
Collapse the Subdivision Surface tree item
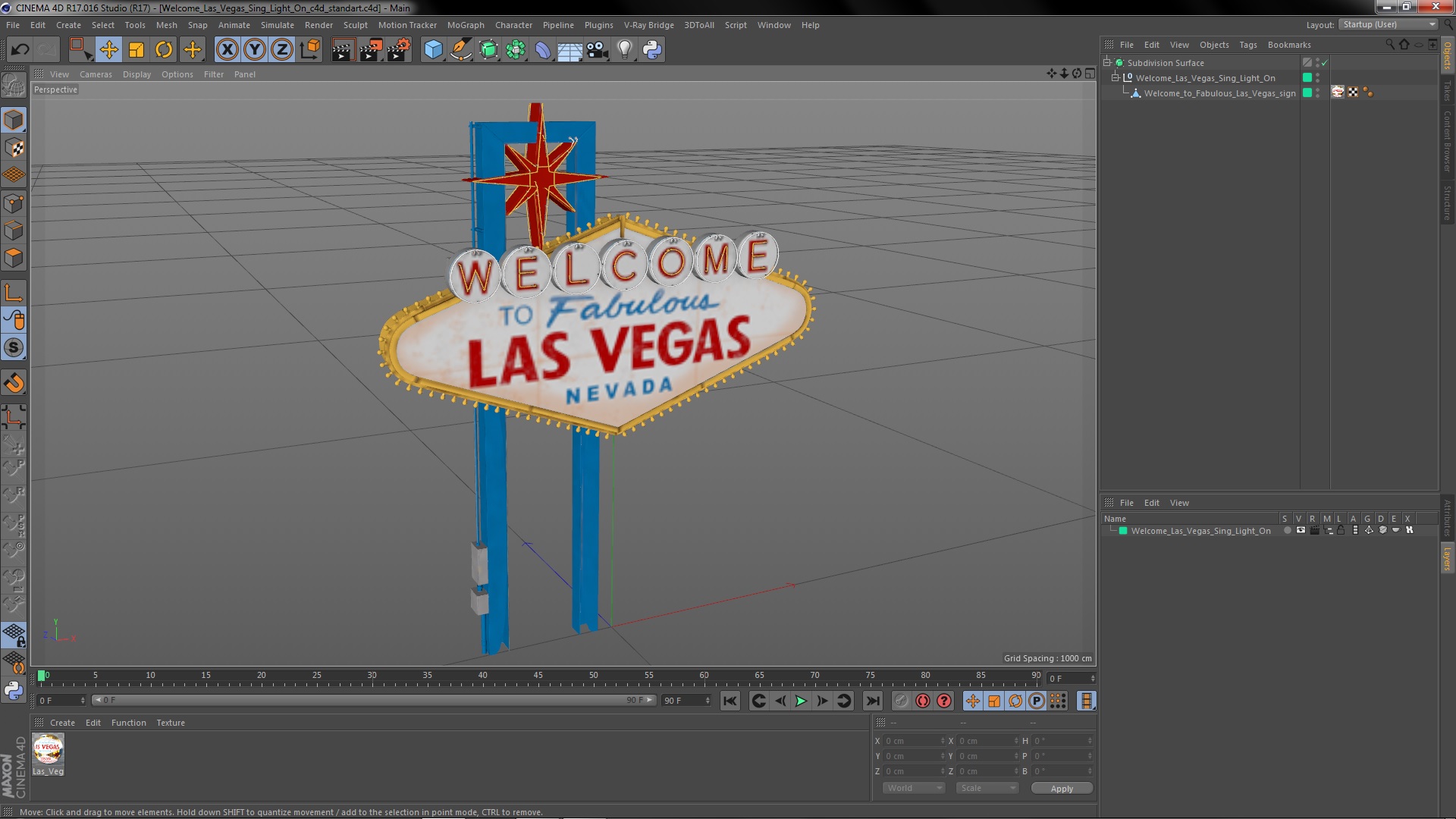(1107, 63)
